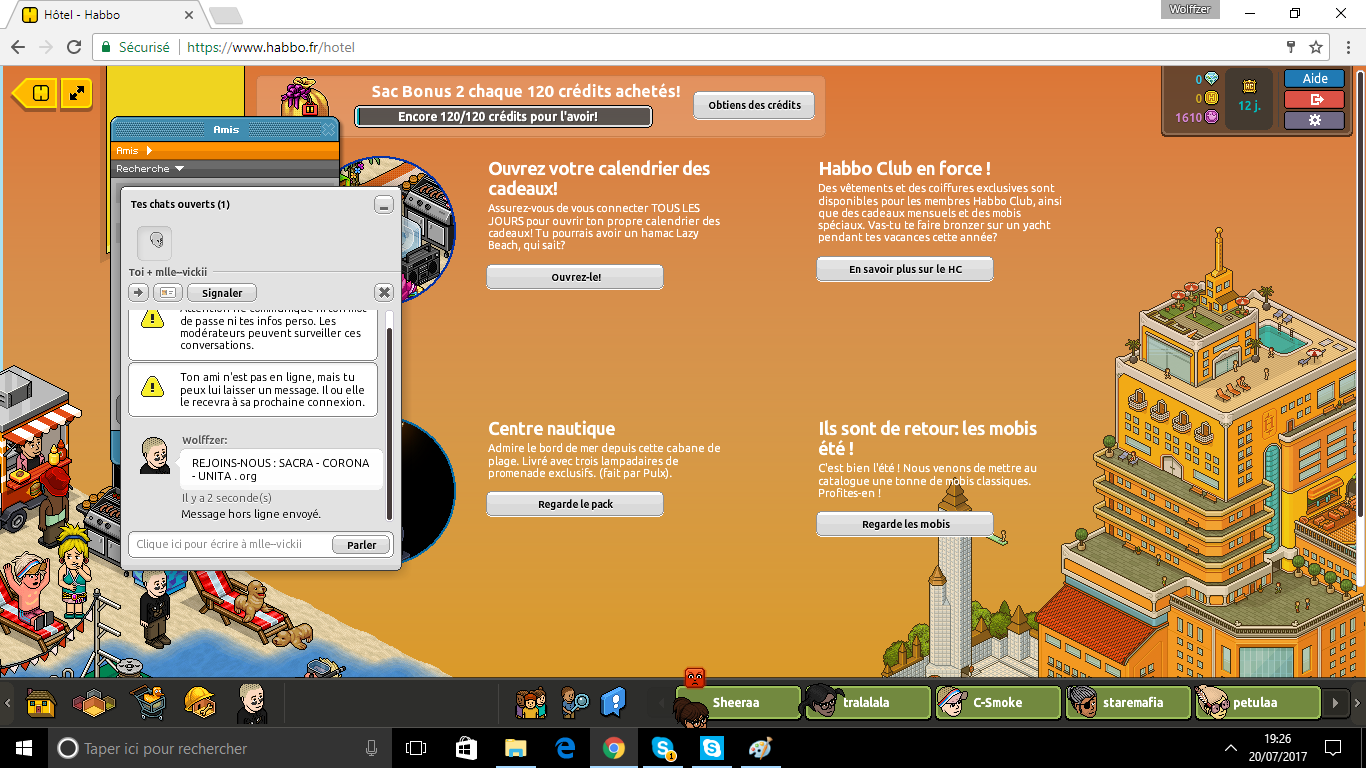1366x768 pixels.
Task: Click the address bar URL
Action: point(270,47)
